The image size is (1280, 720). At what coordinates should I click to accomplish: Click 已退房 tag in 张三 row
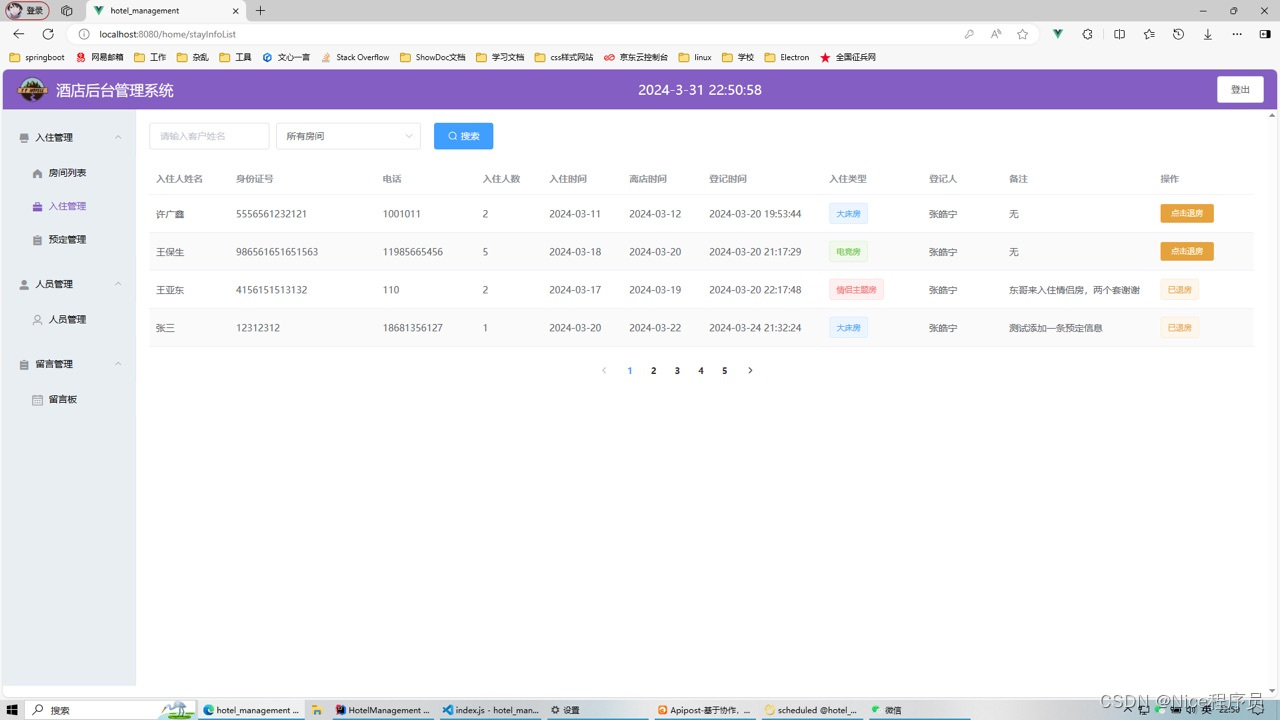pyautogui.click(x=1180, y=328)
